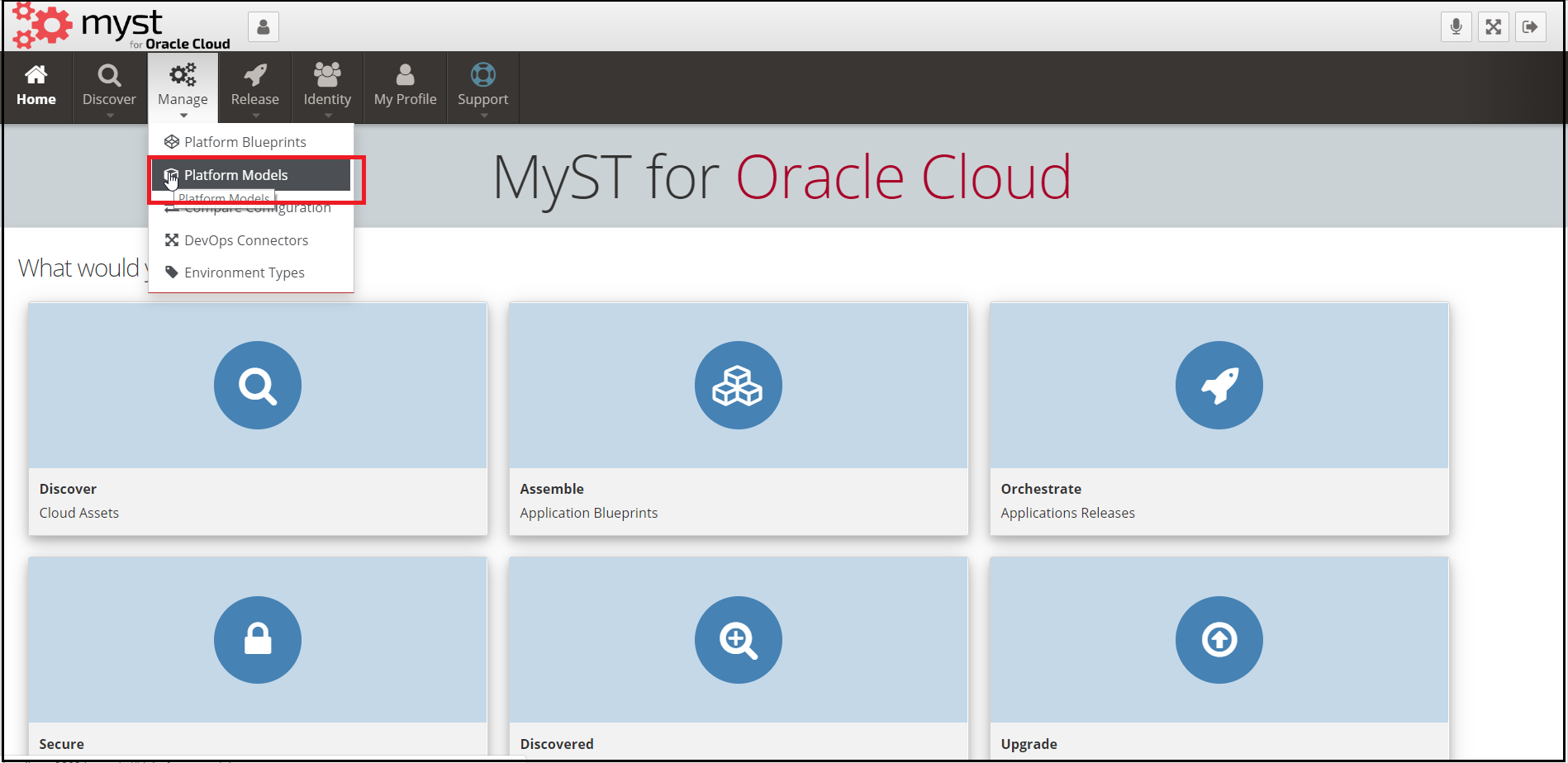Choose Platform Models menu entry
The image size is (1568, 763).
coord(235,175)
